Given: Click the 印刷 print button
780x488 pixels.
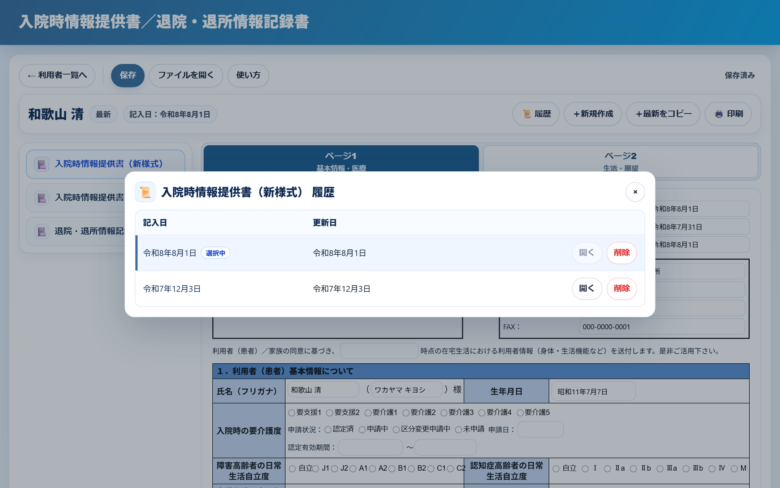Looking at the screenshot, I should tap(728, 114).
